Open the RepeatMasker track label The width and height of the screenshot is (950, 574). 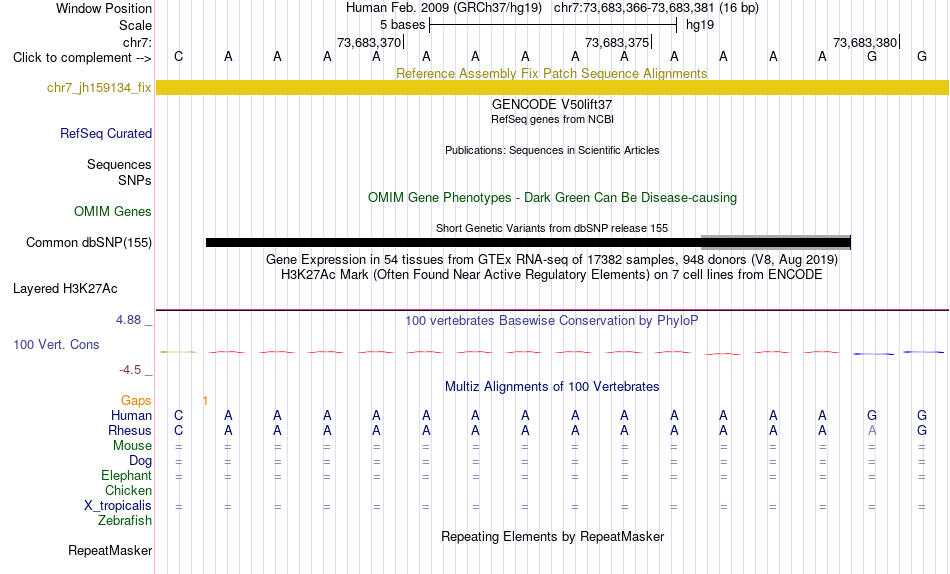pyautogui.click(x=110, y=550)
